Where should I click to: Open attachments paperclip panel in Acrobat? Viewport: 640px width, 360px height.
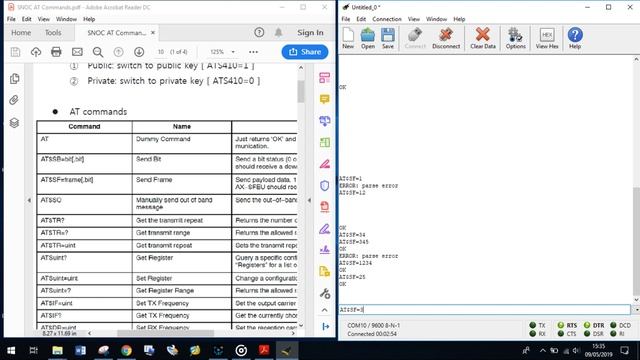(14, 100)
